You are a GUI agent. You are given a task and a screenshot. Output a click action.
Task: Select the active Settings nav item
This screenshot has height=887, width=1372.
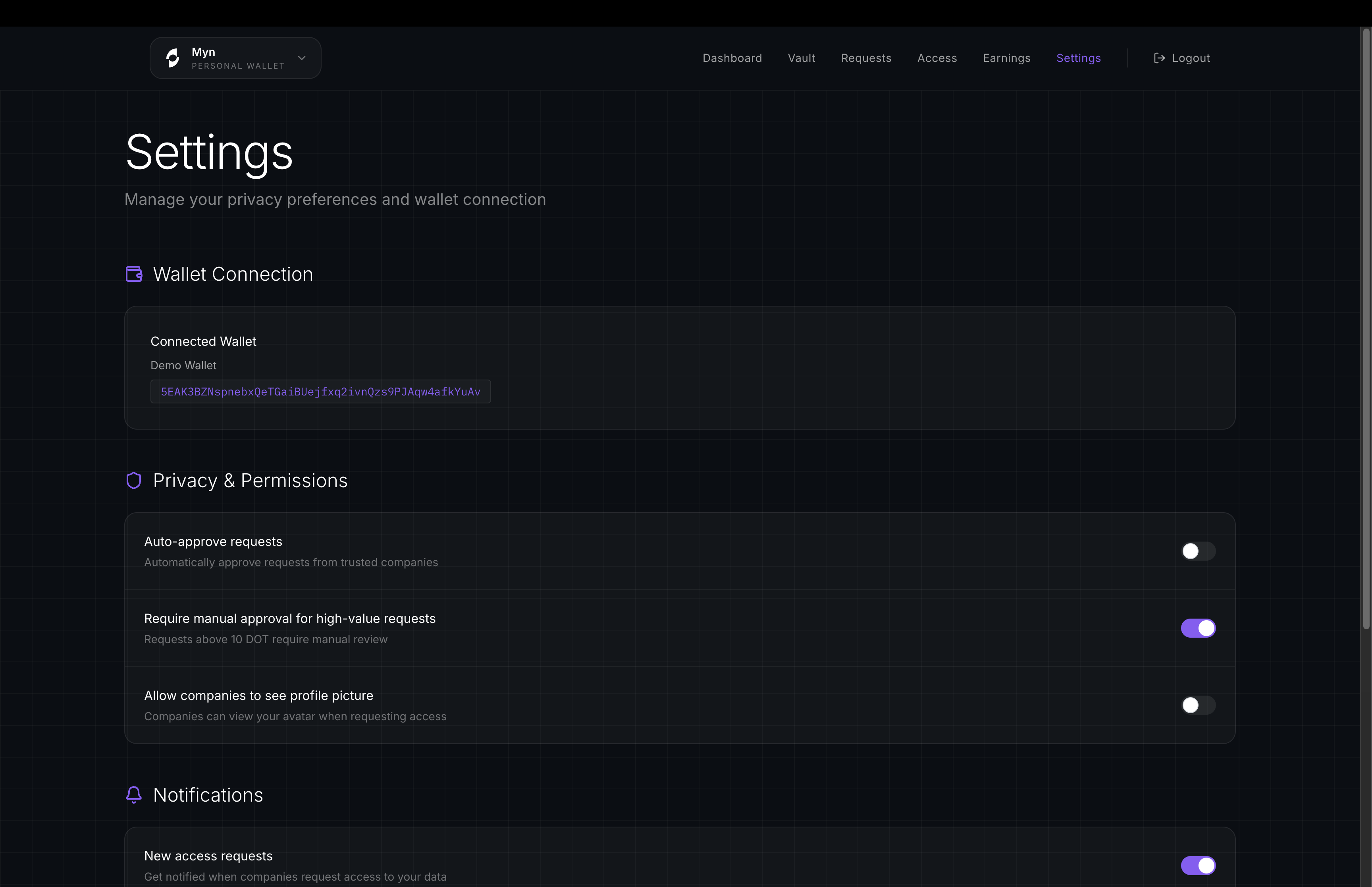pos(1078,58)
